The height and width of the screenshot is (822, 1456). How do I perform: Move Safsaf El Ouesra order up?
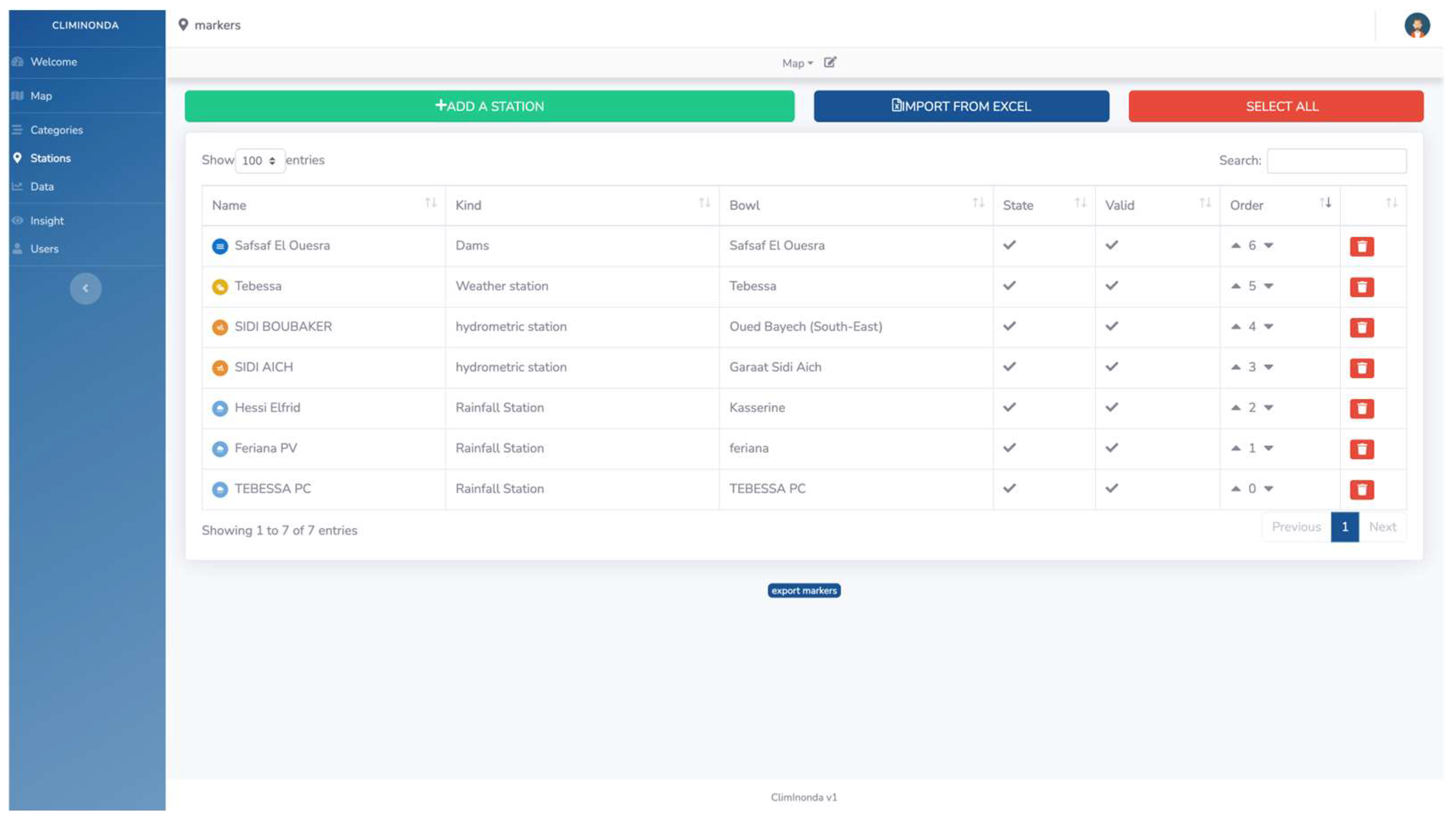point(1235,245)
